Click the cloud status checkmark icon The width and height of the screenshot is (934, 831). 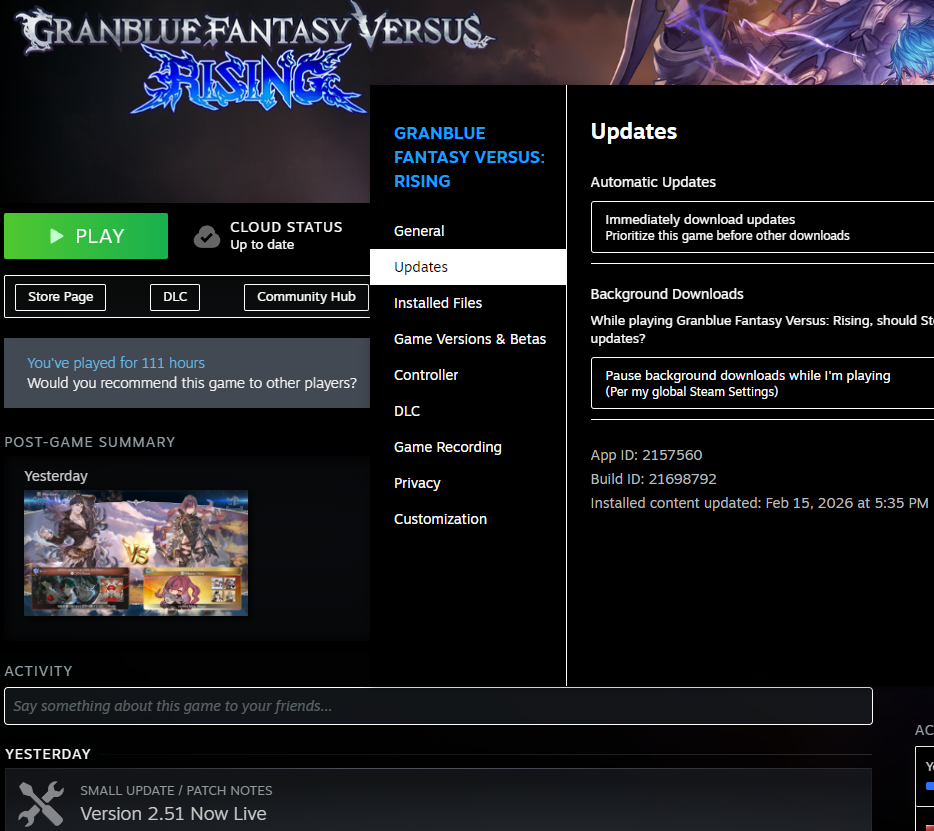[207, 236]
